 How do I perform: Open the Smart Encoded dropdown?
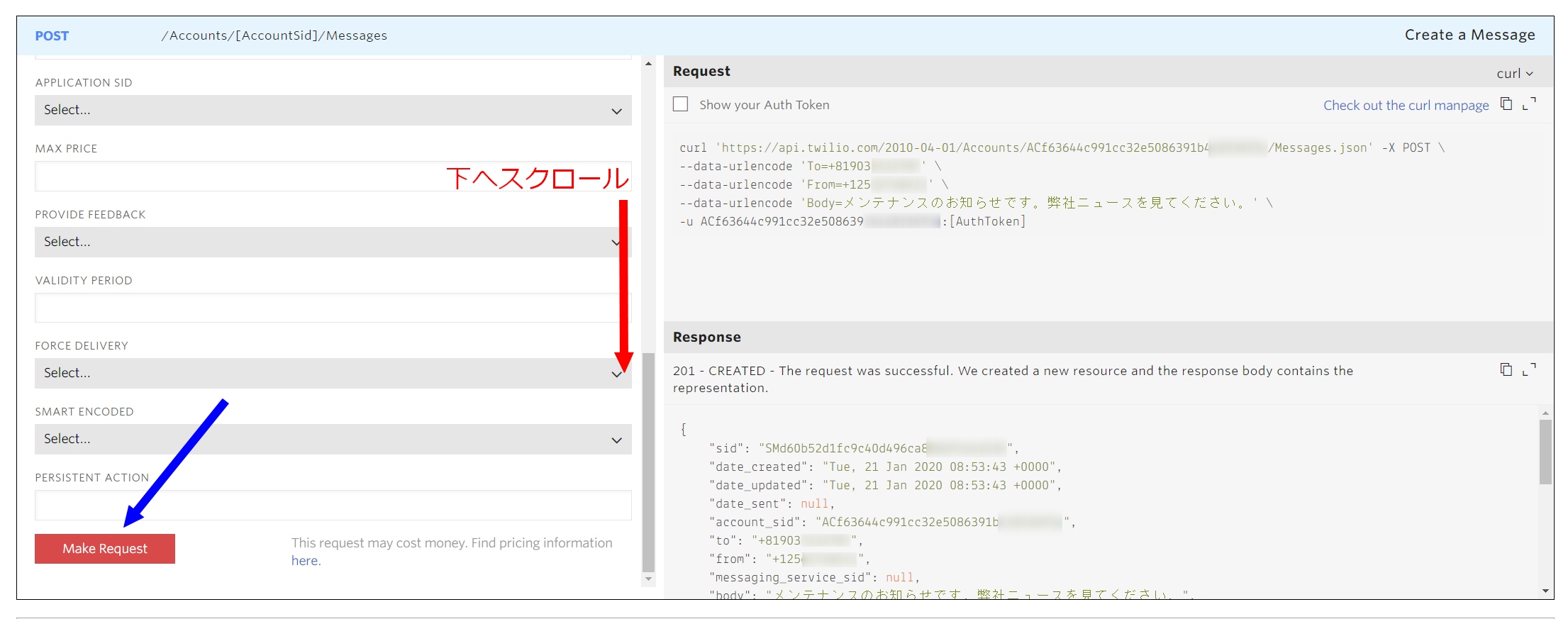click(x=333, y=439)
